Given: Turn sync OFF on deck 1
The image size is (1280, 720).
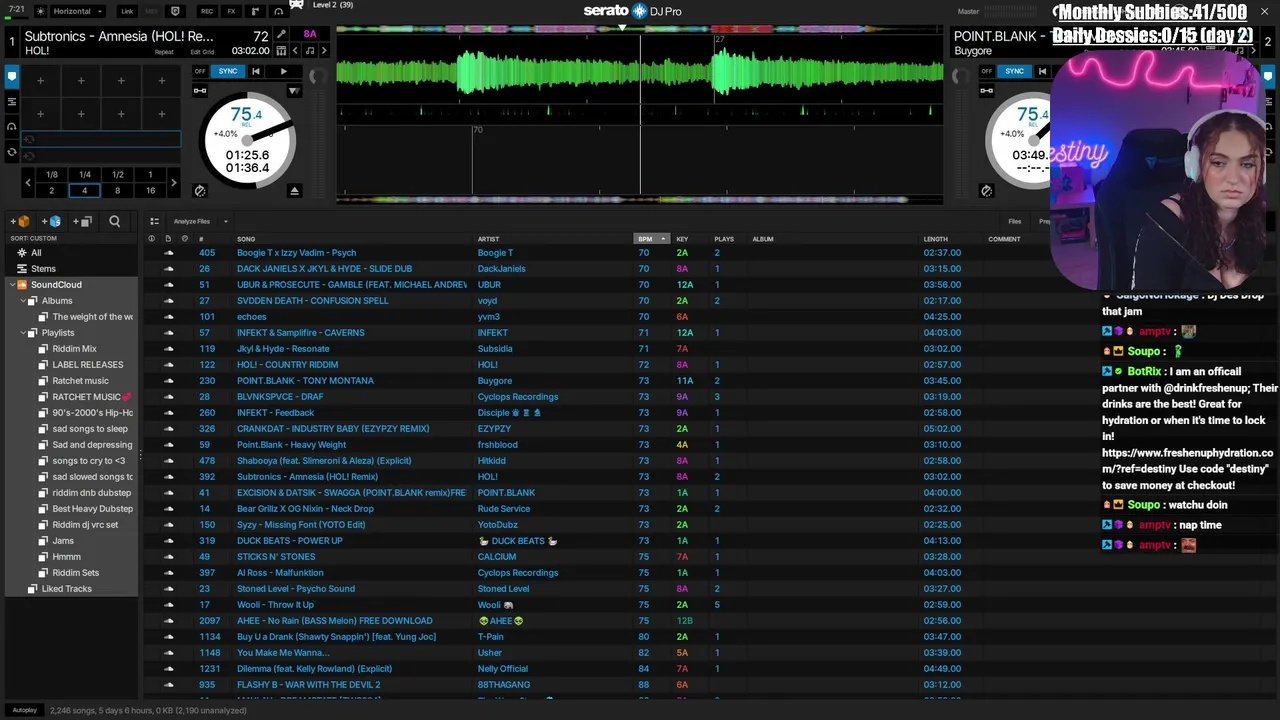Looking at the screenshot, I should click(200, 71).
